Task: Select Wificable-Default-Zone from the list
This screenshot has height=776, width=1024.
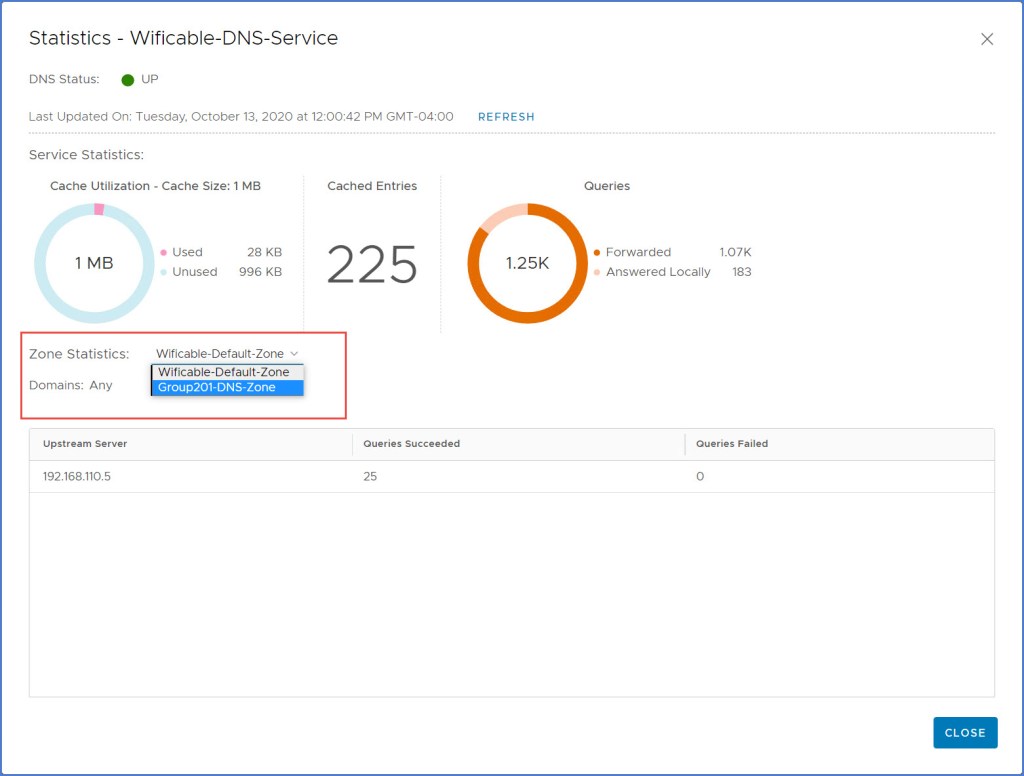Action: (224, 372)
